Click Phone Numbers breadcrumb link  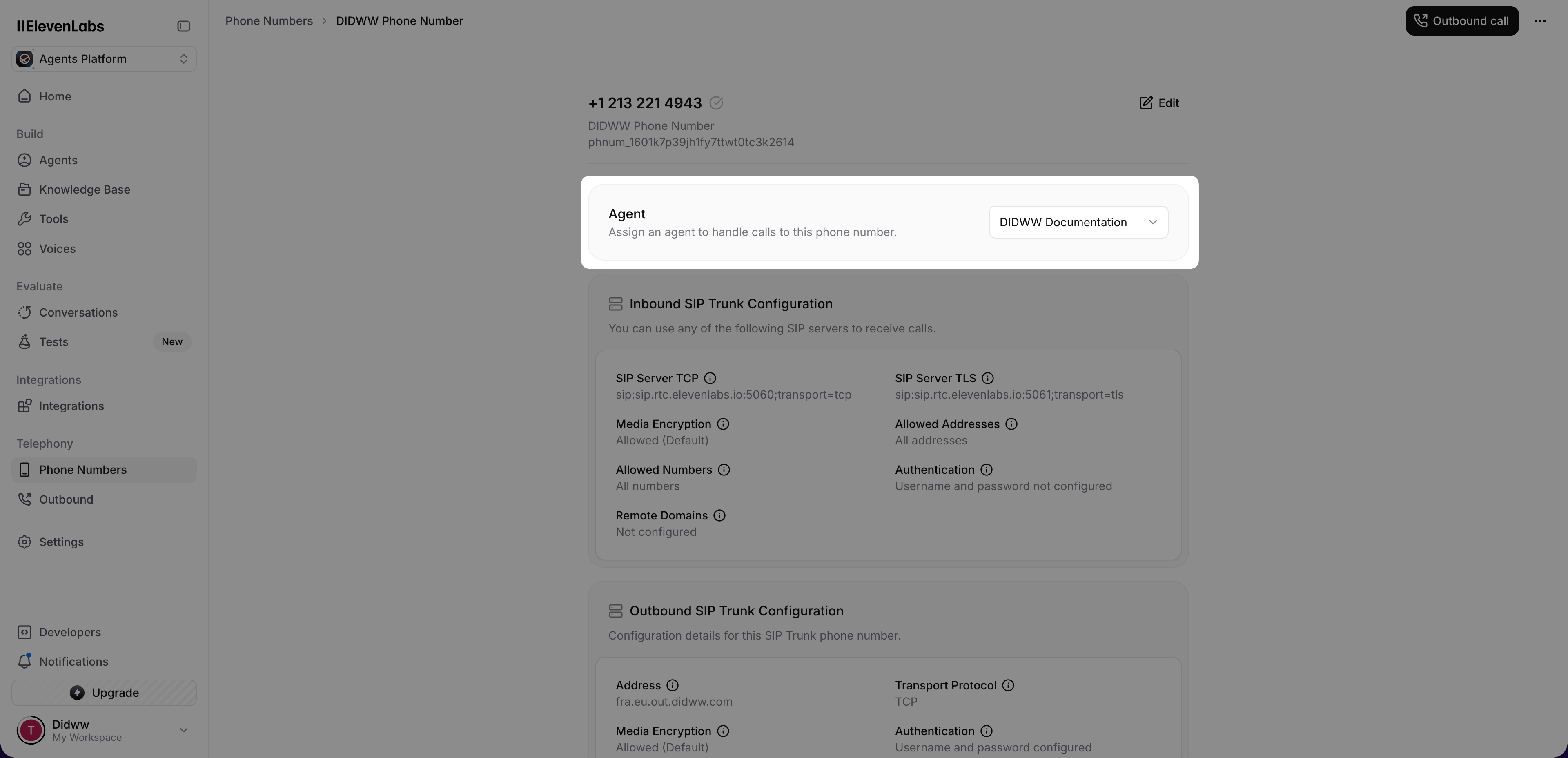pos(268,21)
